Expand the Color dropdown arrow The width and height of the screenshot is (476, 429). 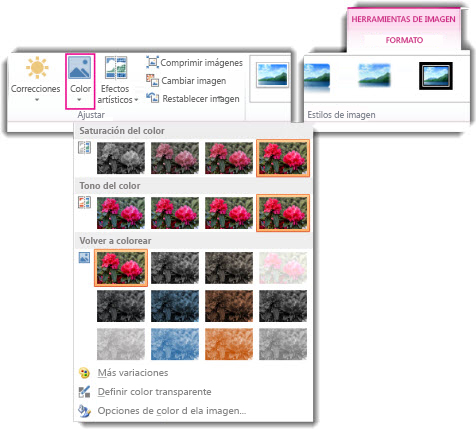point(79,100)
